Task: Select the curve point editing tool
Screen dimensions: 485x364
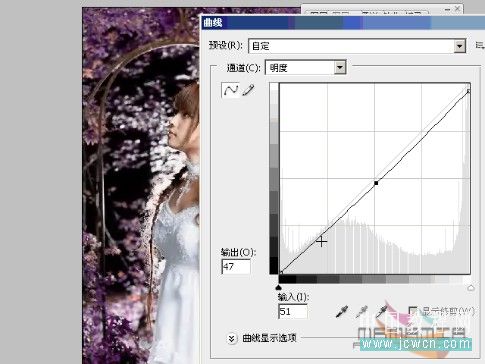Action: click(x=230, y=90)
